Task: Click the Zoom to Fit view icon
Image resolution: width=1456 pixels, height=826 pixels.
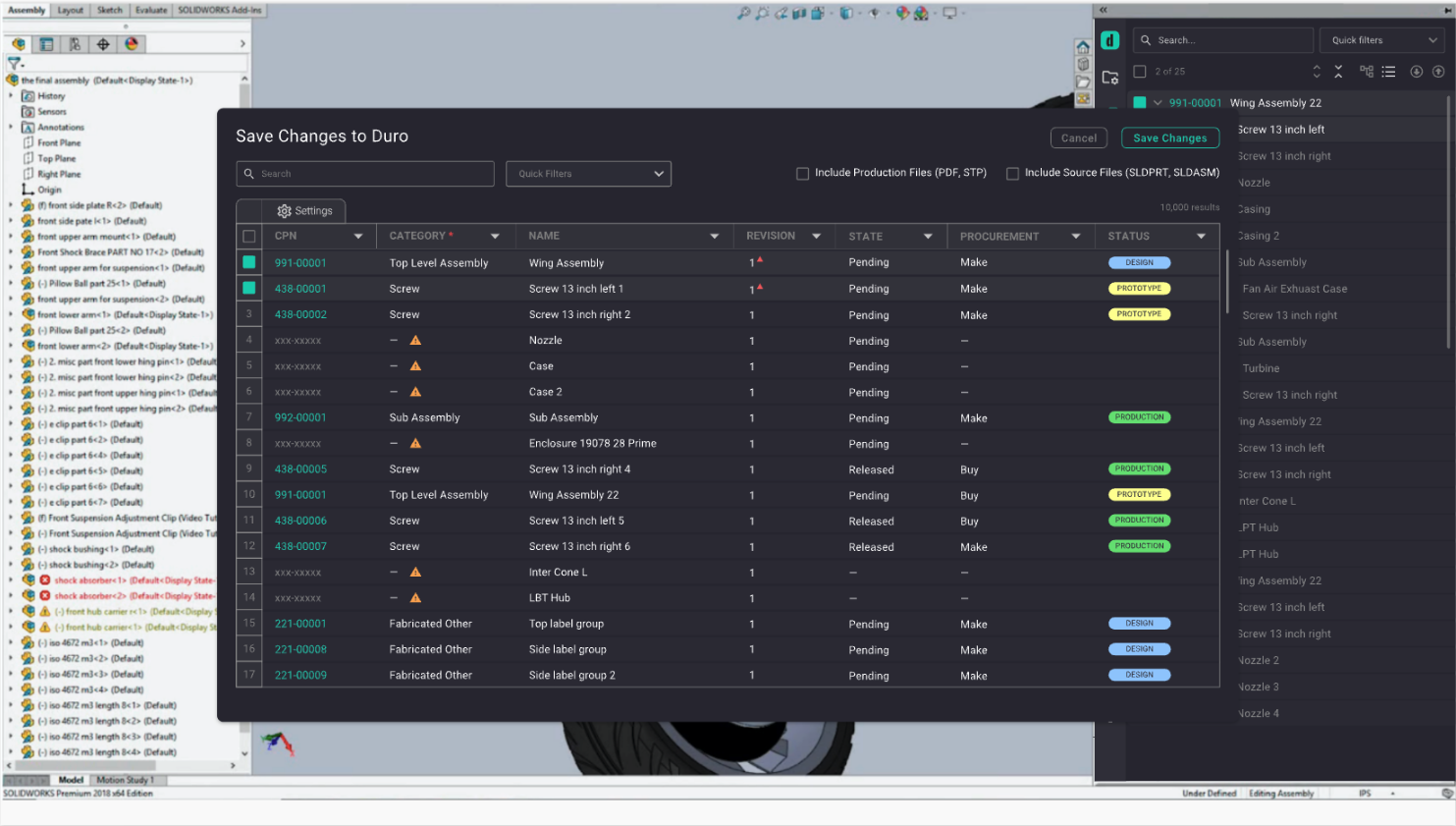Action: click(744, 13)
